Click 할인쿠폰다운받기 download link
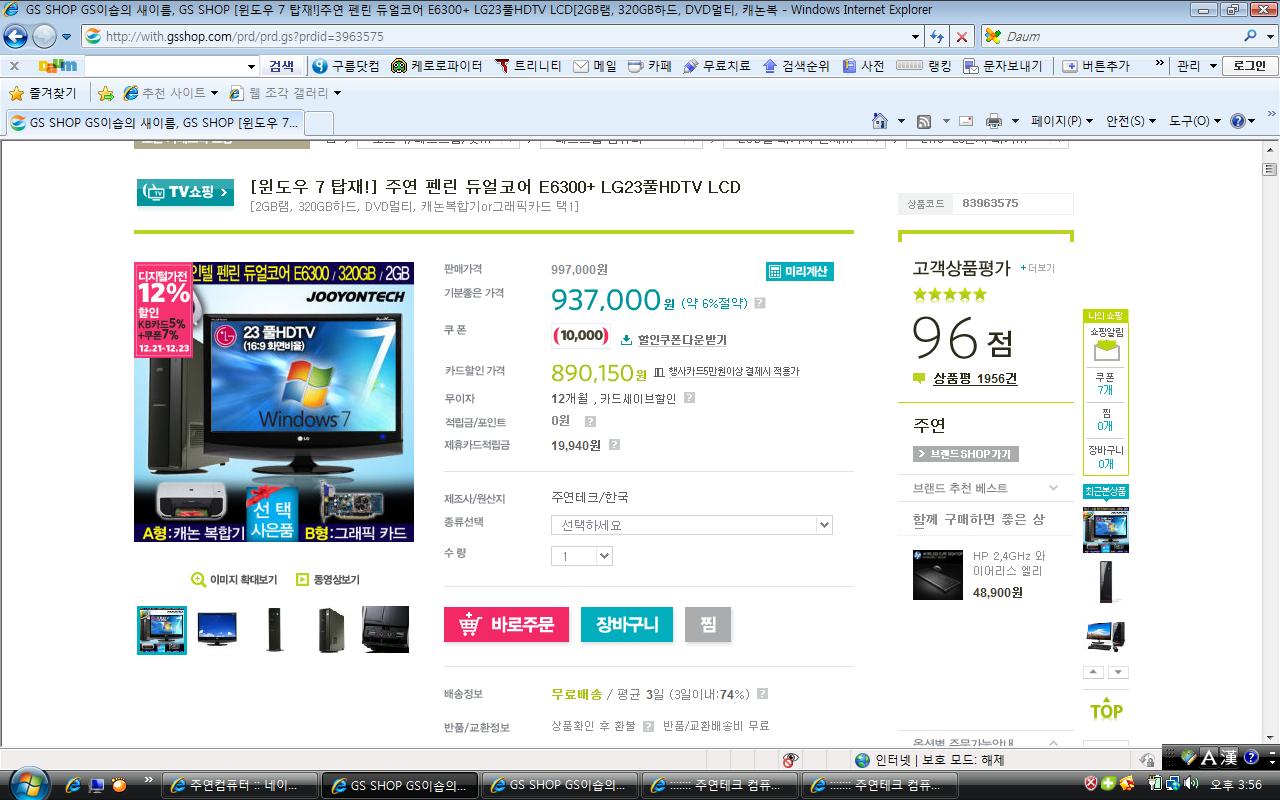1280x800 pixels. point(673,340)
